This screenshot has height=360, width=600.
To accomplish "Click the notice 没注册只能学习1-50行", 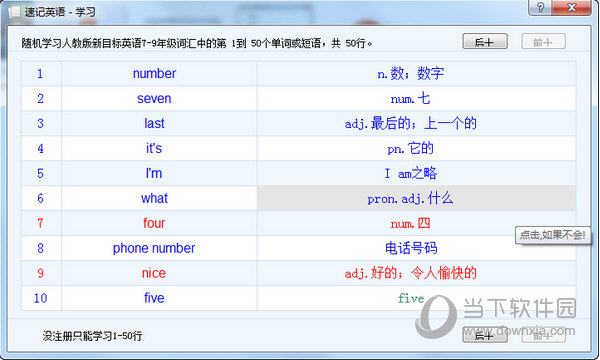I will pos(92,336).
